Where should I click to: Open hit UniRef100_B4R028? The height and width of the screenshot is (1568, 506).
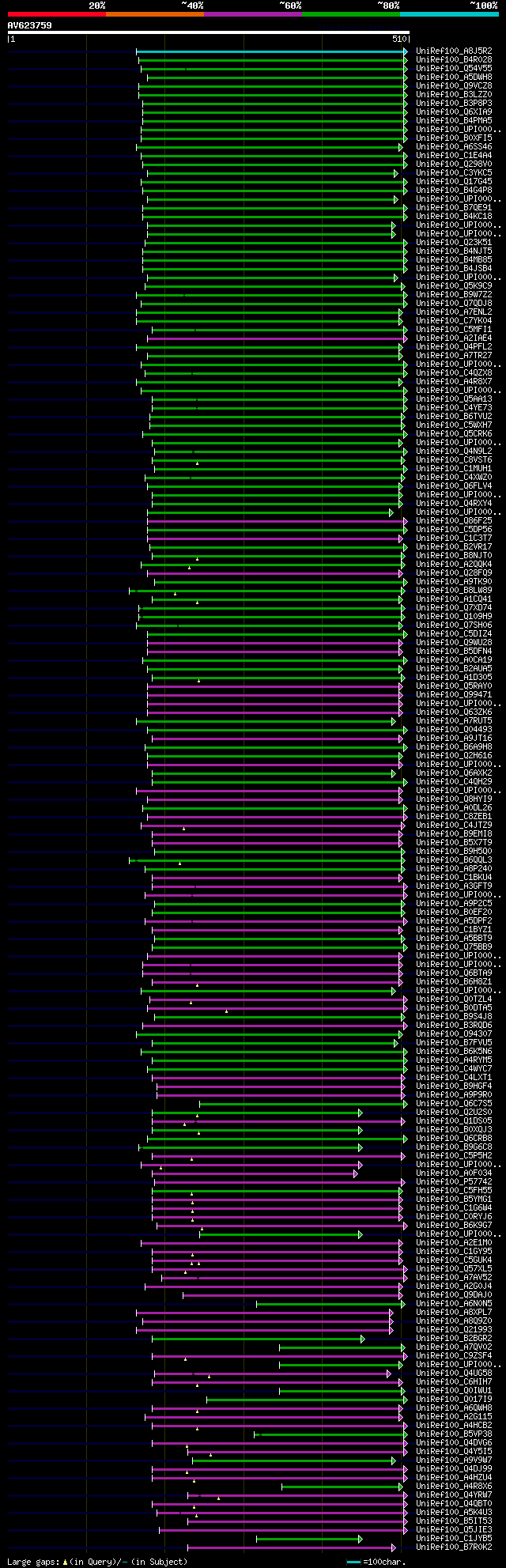point(455,59)
